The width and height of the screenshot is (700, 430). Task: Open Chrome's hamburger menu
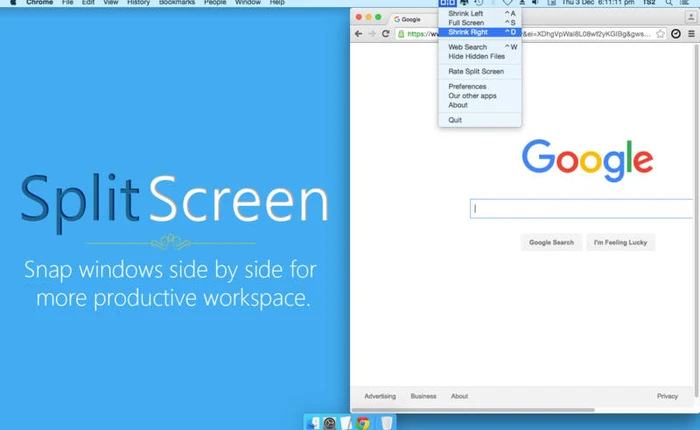pos(691,33)
